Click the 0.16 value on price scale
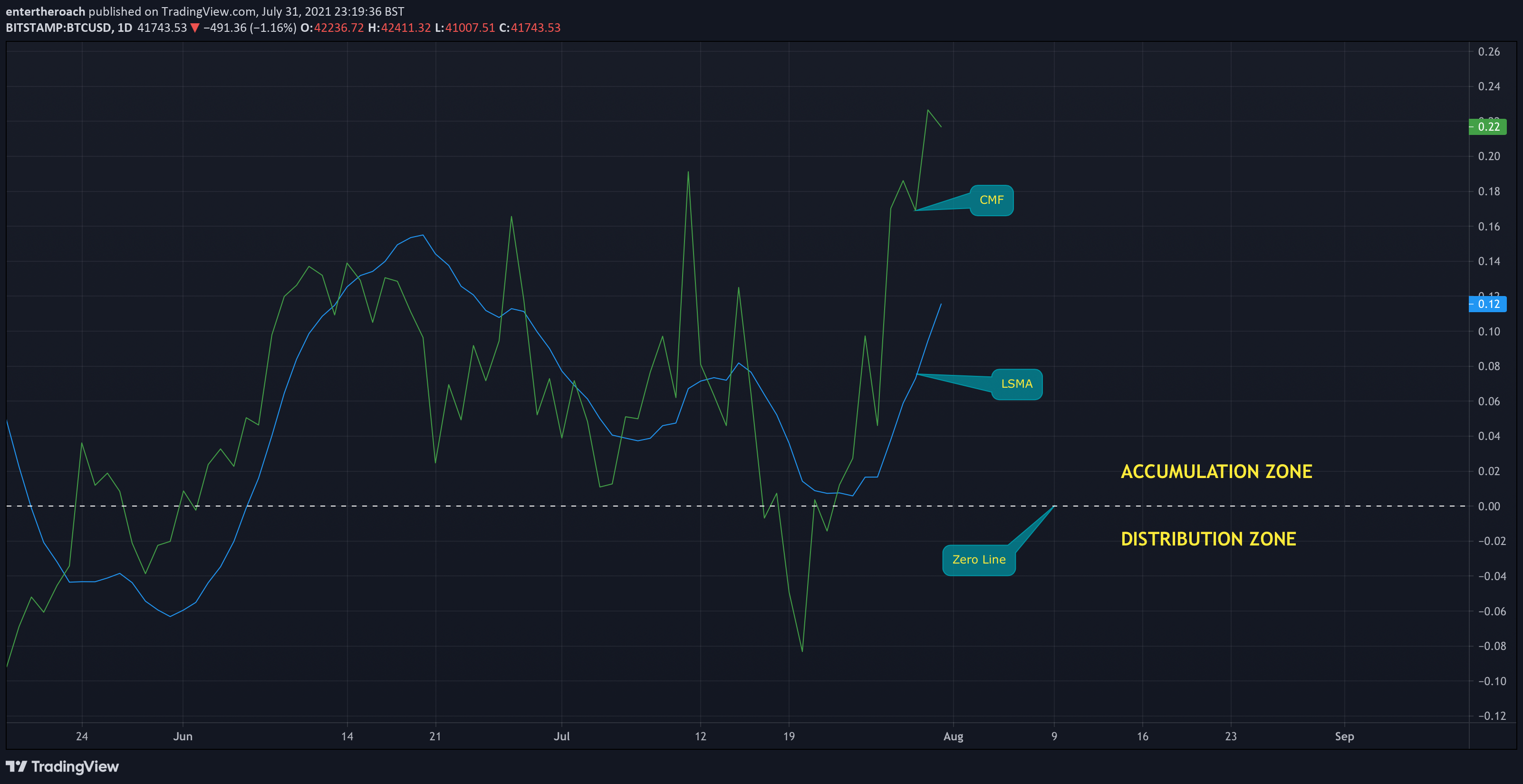 pos(1489,226)
